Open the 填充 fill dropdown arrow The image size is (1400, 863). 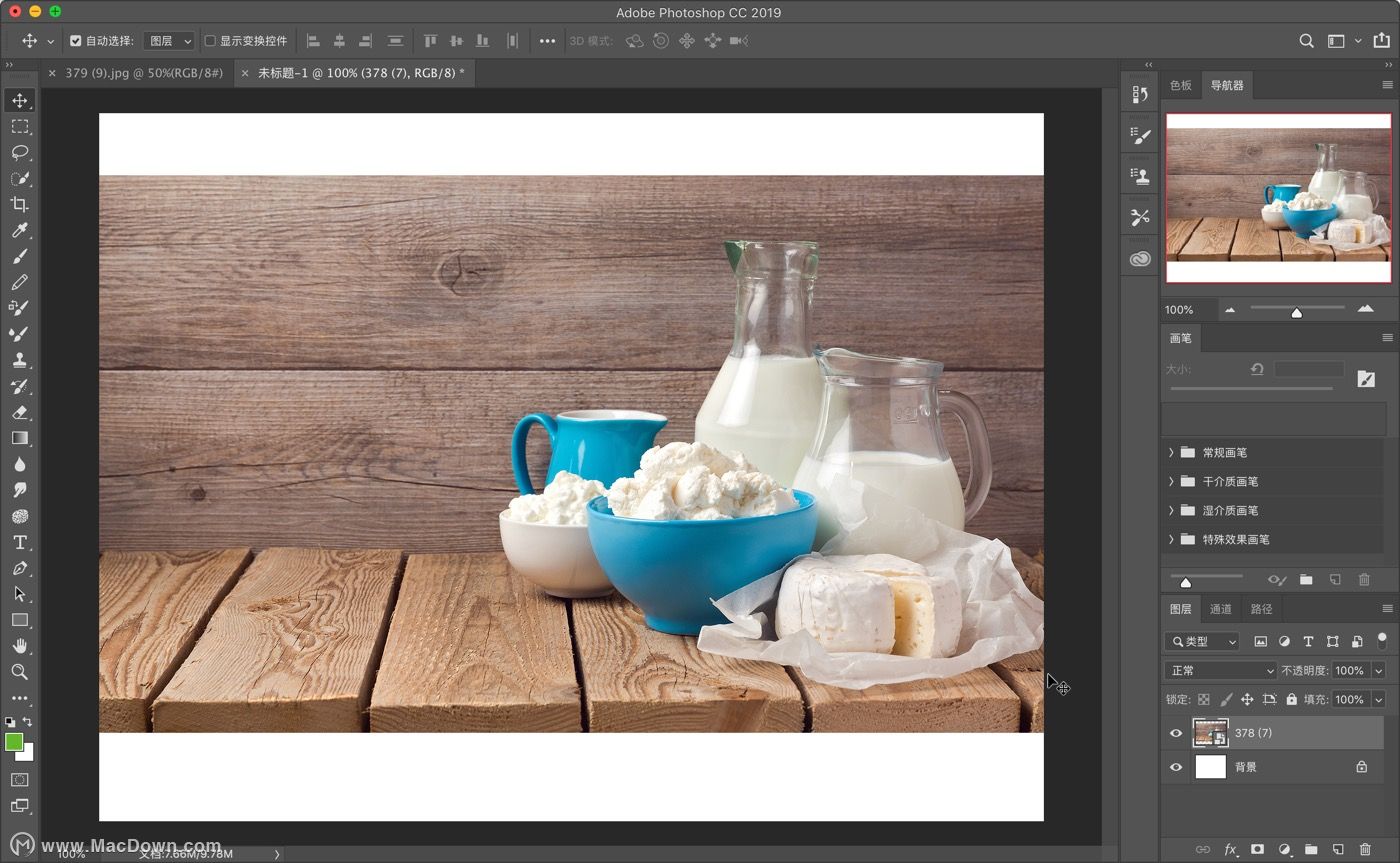pos(1379,699)
